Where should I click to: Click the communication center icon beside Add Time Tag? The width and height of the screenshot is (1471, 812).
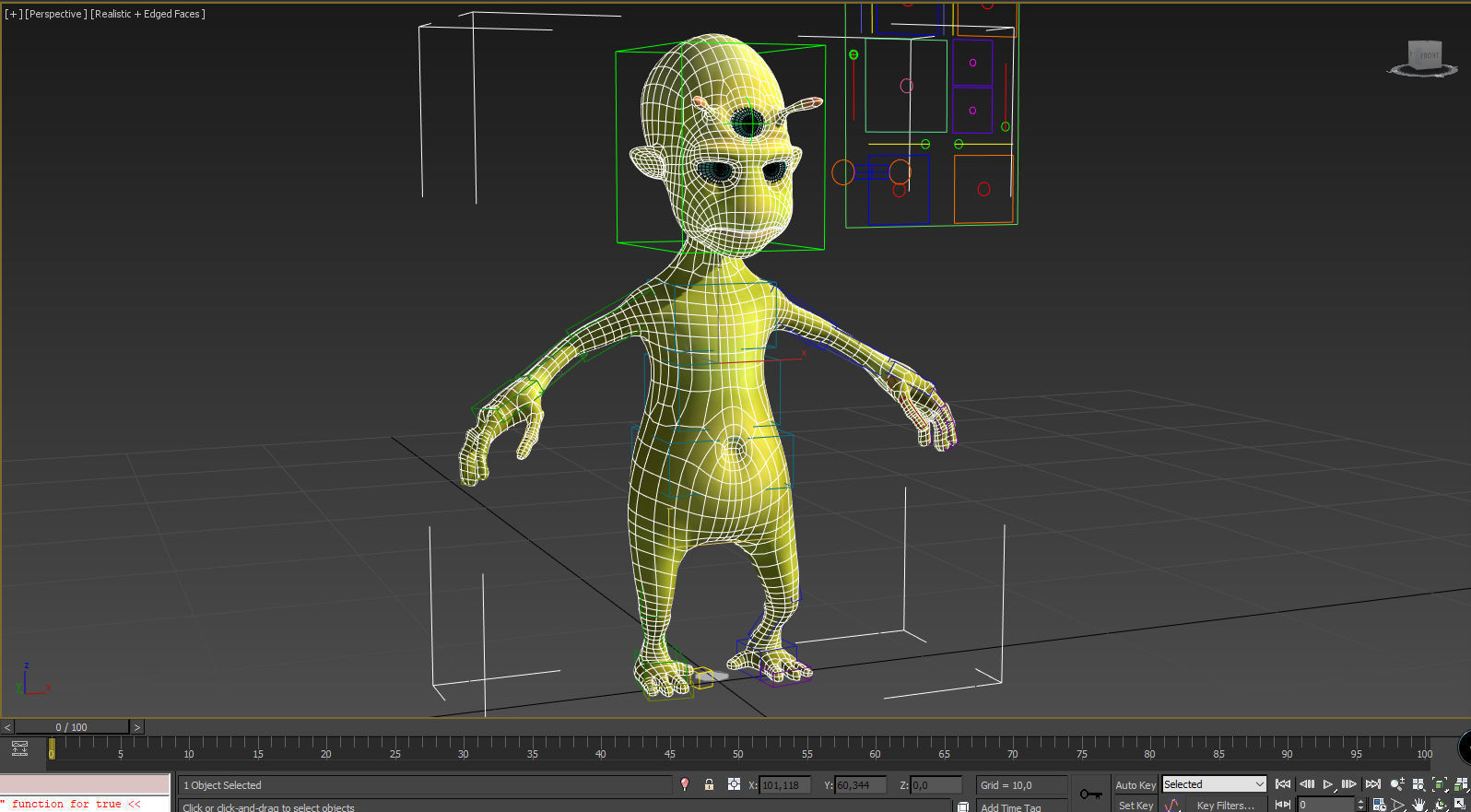point(962,806)
